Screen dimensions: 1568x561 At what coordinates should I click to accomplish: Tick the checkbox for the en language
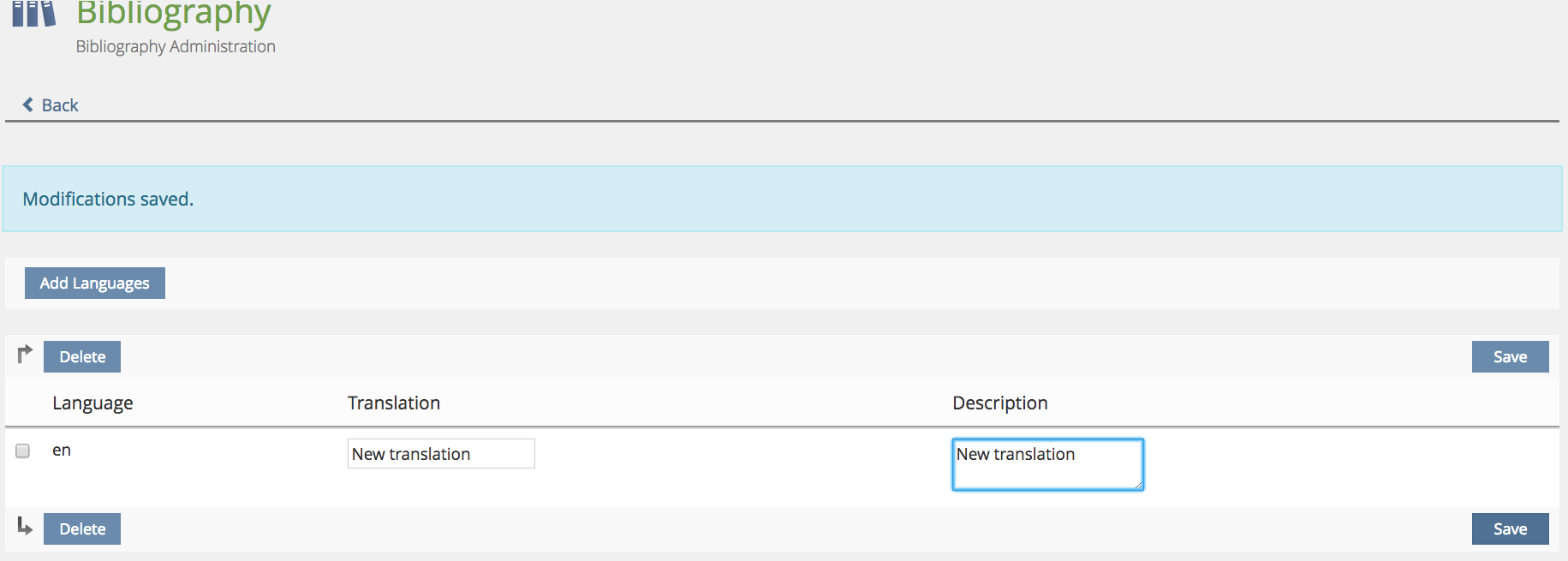coord(23,451)
